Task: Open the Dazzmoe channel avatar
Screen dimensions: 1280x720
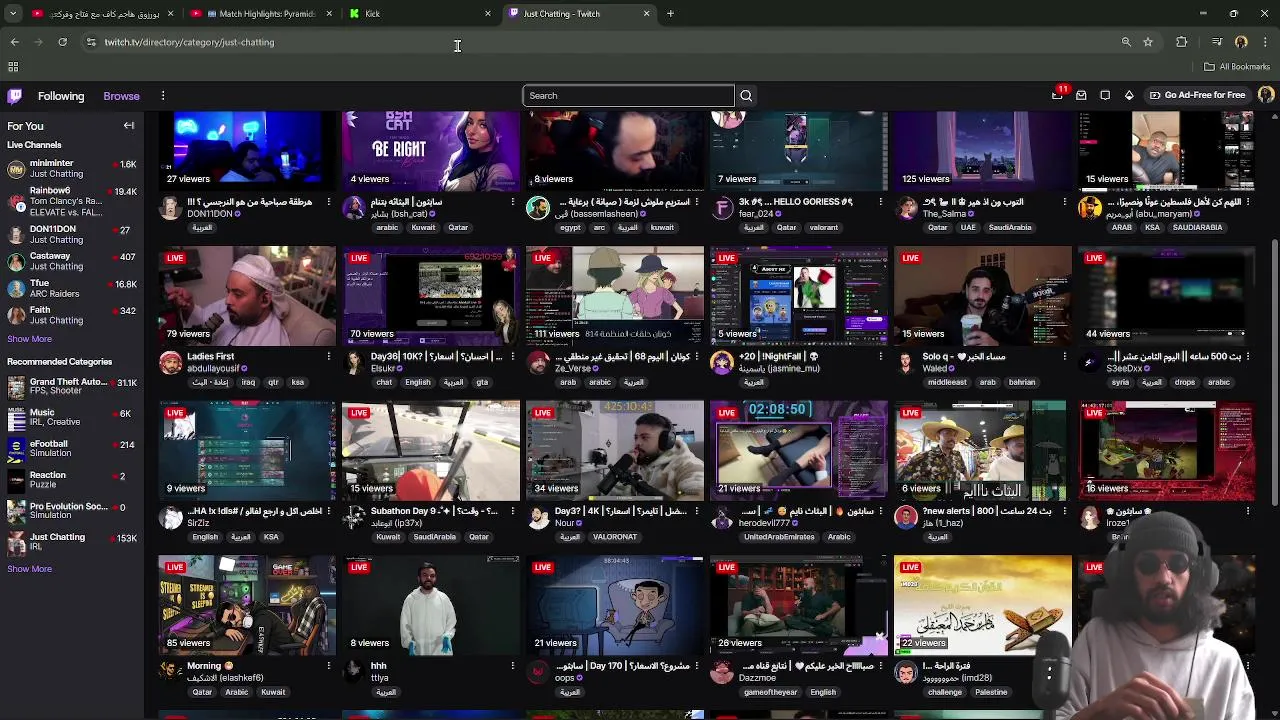Action: [722, 672]
